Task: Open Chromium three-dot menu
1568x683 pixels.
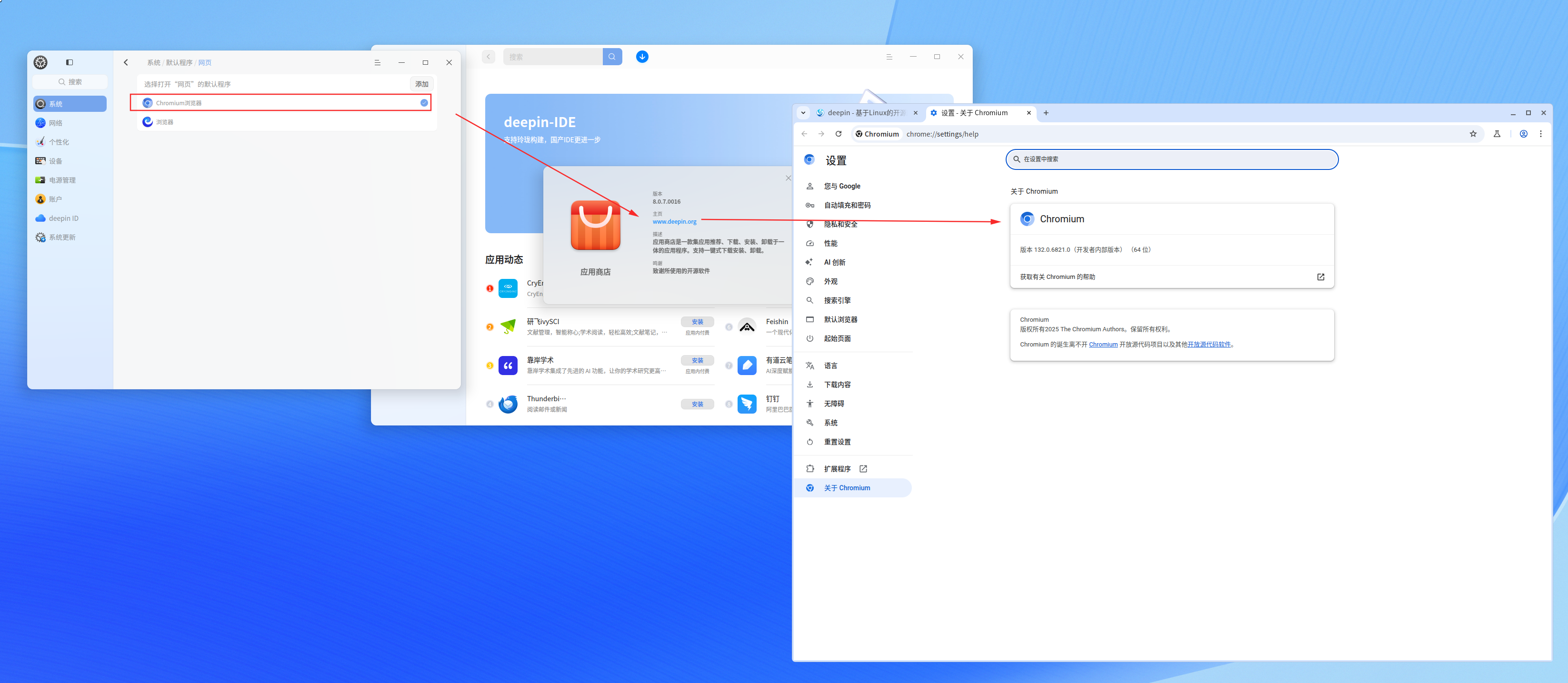Action: (x=1540, y=134)
